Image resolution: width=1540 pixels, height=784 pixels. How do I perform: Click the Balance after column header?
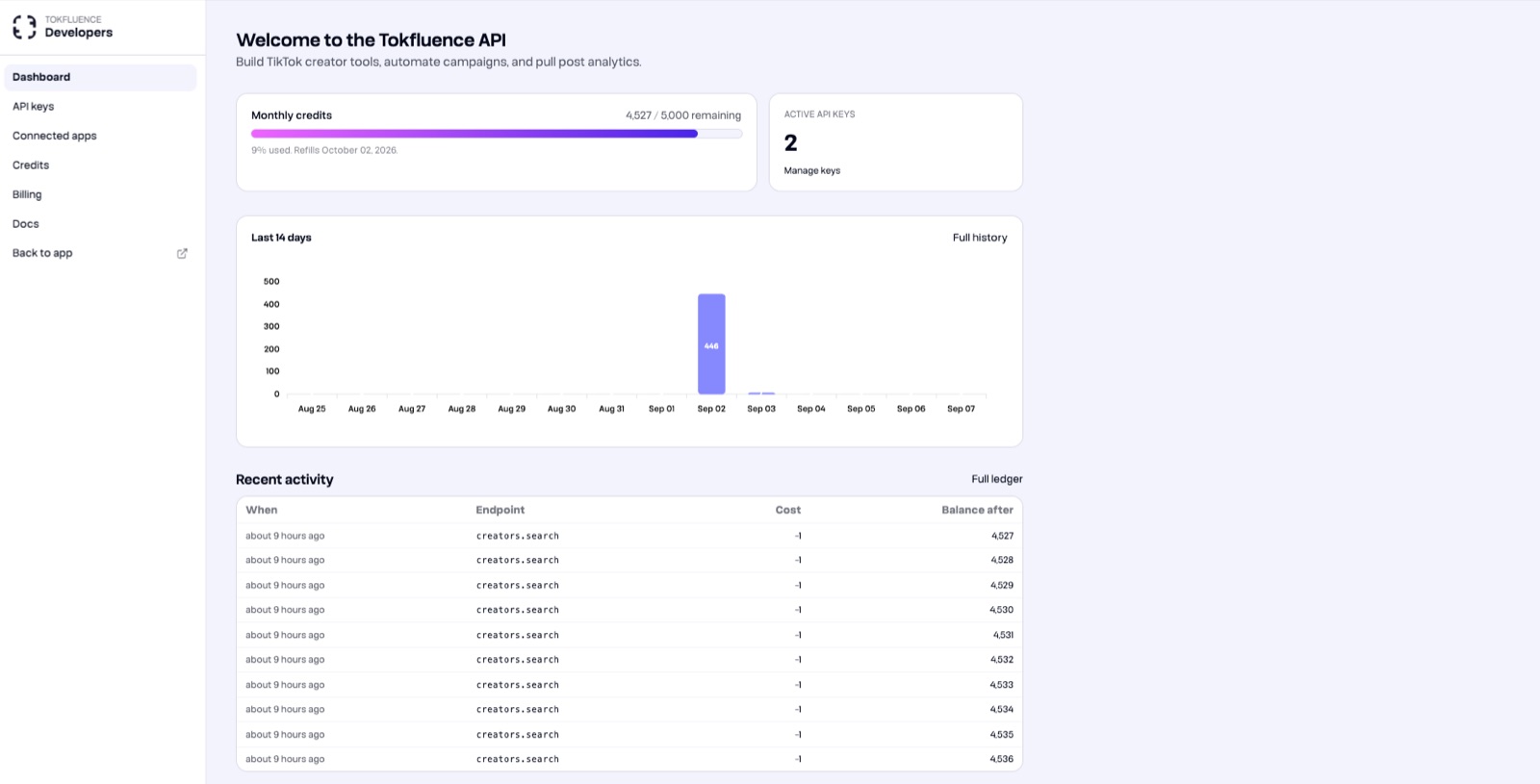coord(977,510)
